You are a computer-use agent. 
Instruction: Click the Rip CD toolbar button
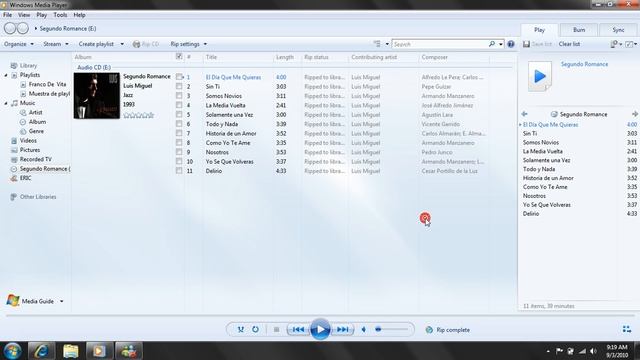(x=146, y=44)
